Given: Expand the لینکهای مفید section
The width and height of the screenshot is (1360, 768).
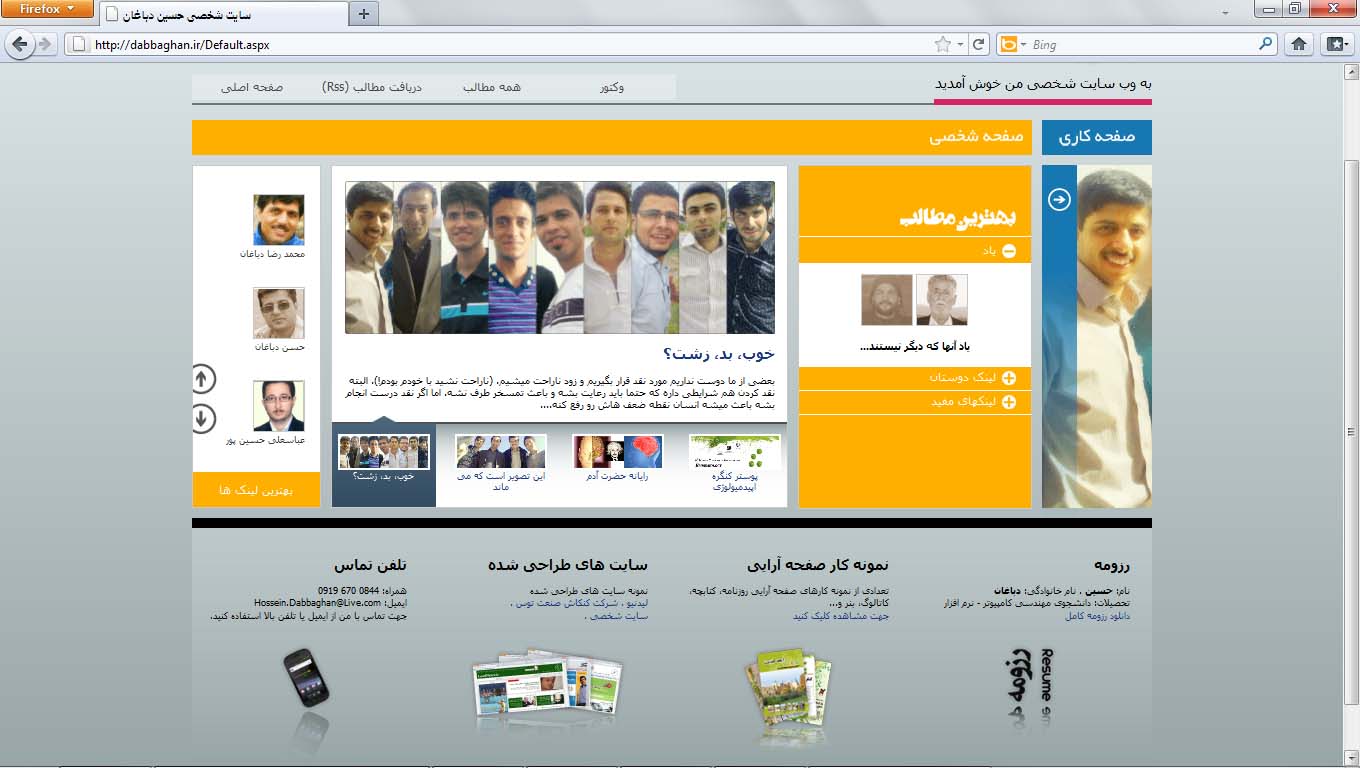Looking at the screenshot, I should pyautogui.click(x=1008, y=402).
